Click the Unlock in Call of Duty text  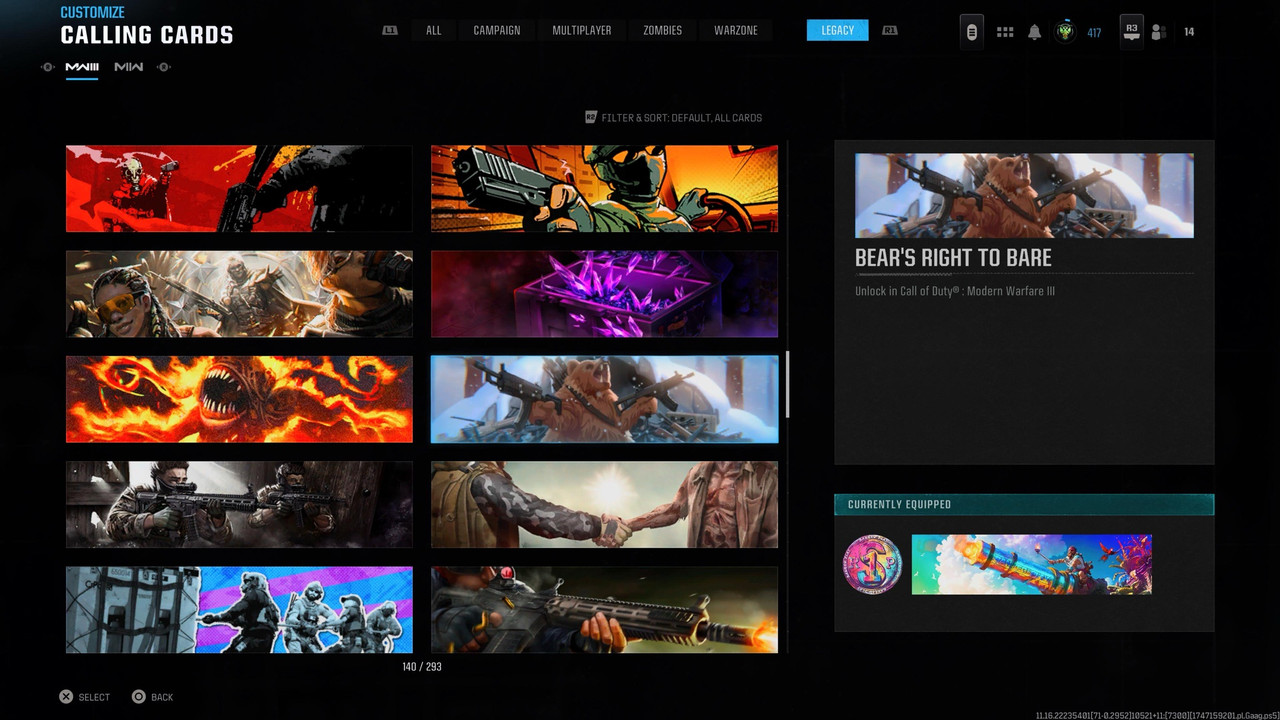(955, 291)
